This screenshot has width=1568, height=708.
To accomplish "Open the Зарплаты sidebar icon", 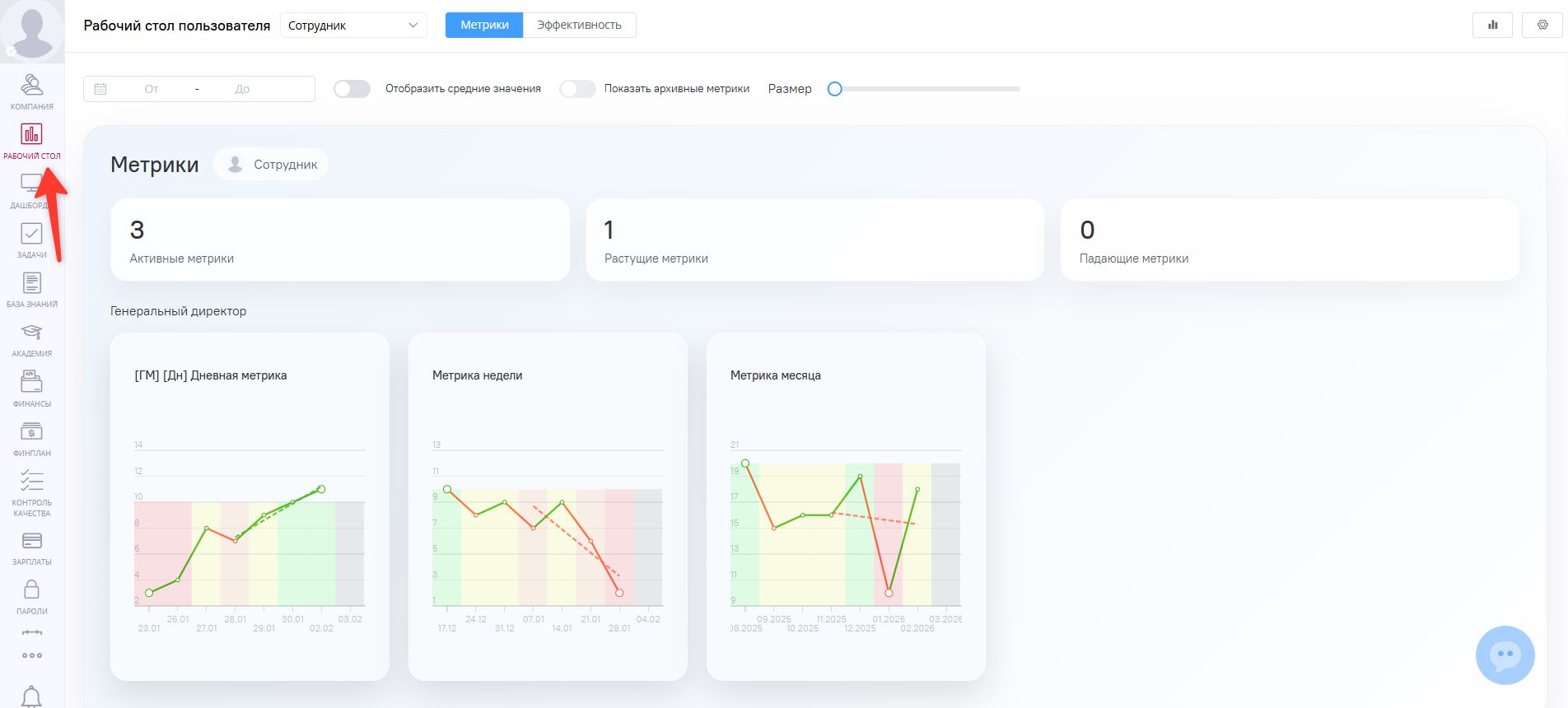I will (31, 547).
